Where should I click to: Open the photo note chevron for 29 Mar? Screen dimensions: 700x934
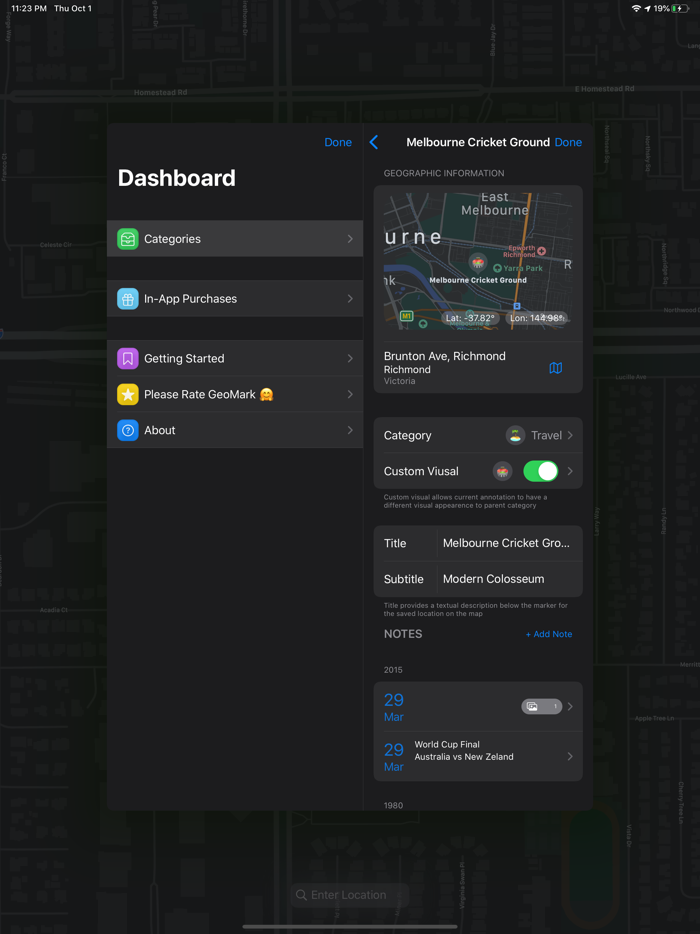tap(570, 706)
